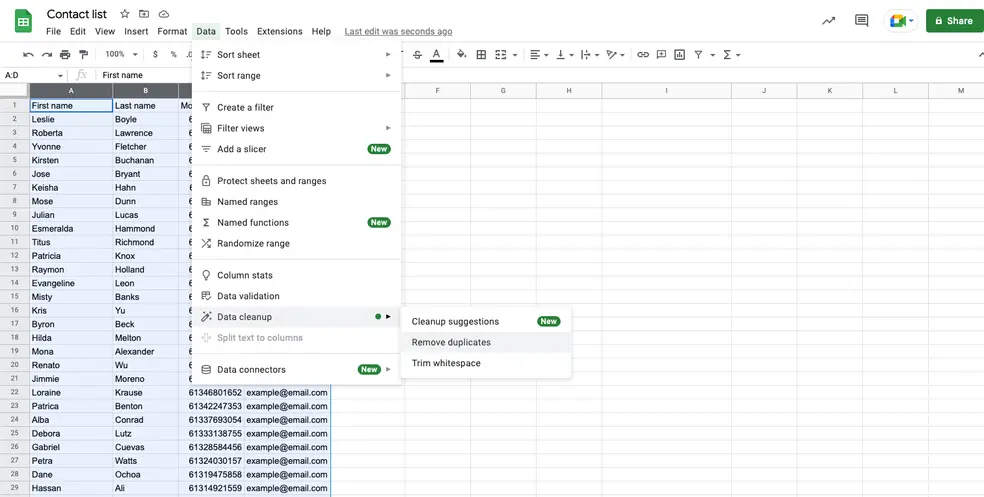This screenshot has width=984, height=497.
Task: Open the Edit menu
Action: coord(78,31)
